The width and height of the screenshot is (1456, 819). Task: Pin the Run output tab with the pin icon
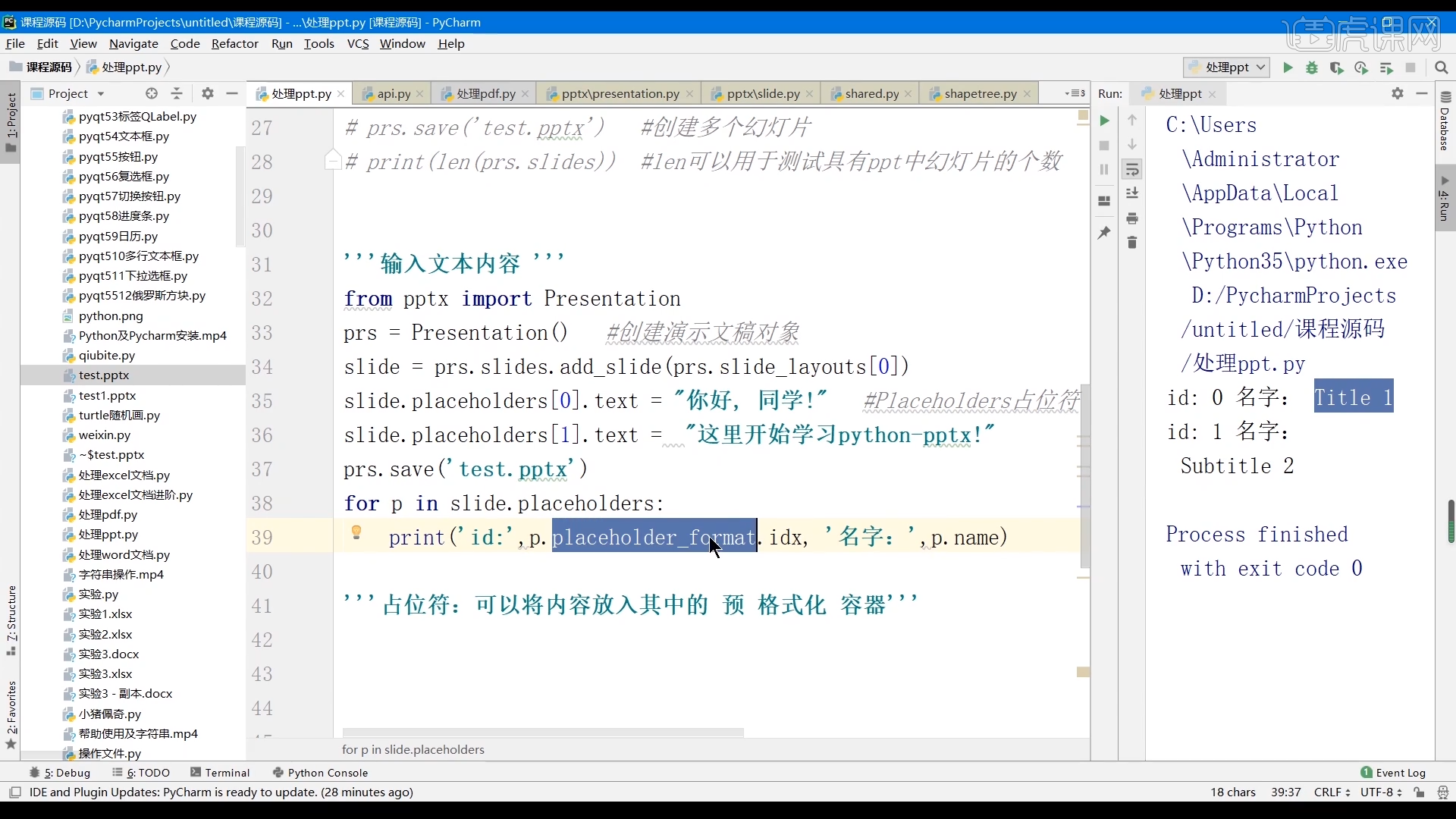click(1104, 232)
